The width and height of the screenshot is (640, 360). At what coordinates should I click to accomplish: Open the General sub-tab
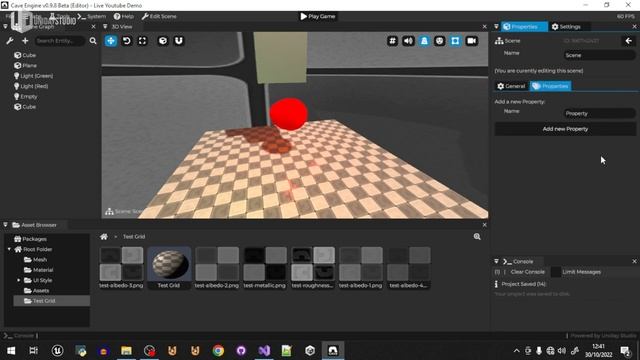pyautogui.click(x=511, y=86)
